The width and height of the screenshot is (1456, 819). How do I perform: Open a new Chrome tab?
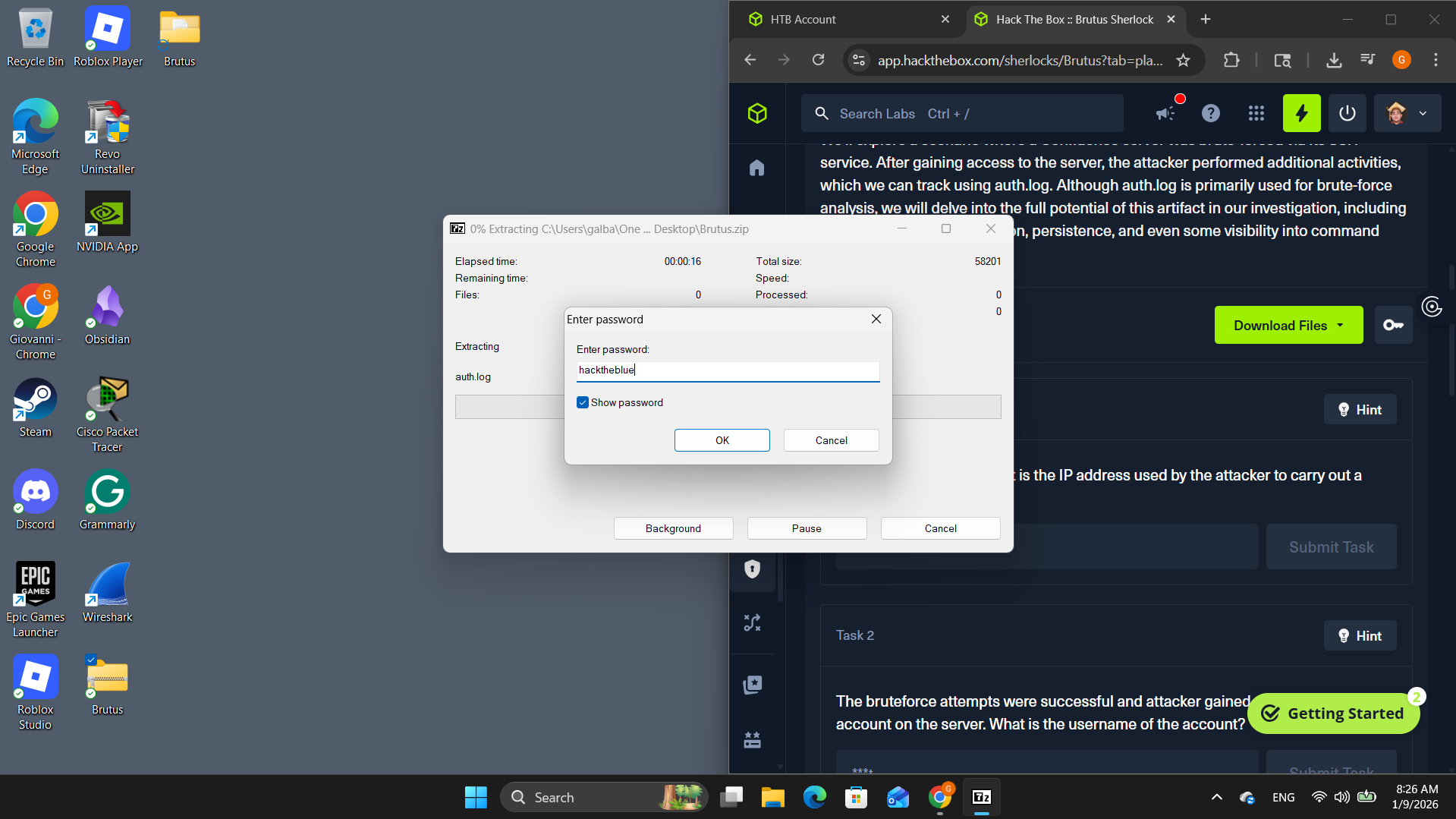click(x=1206, y=20)
